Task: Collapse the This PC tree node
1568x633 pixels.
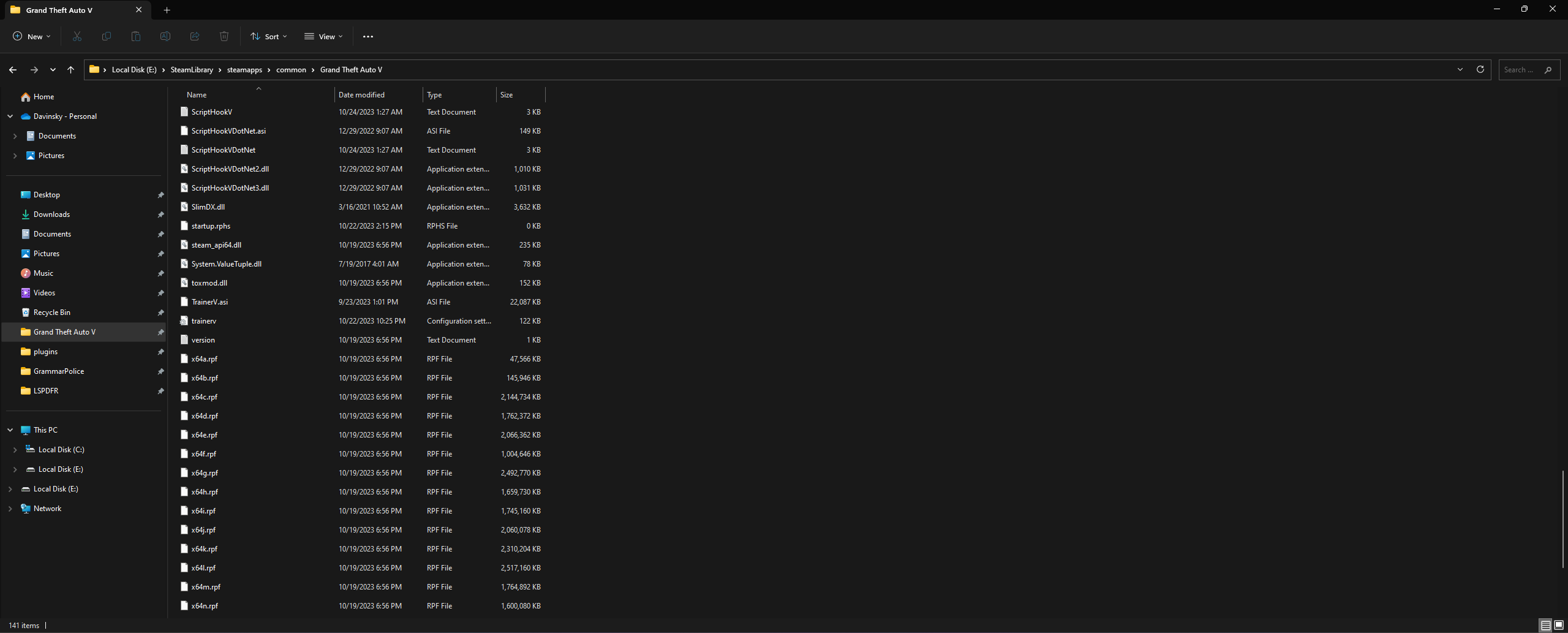Action: [10, 430]
